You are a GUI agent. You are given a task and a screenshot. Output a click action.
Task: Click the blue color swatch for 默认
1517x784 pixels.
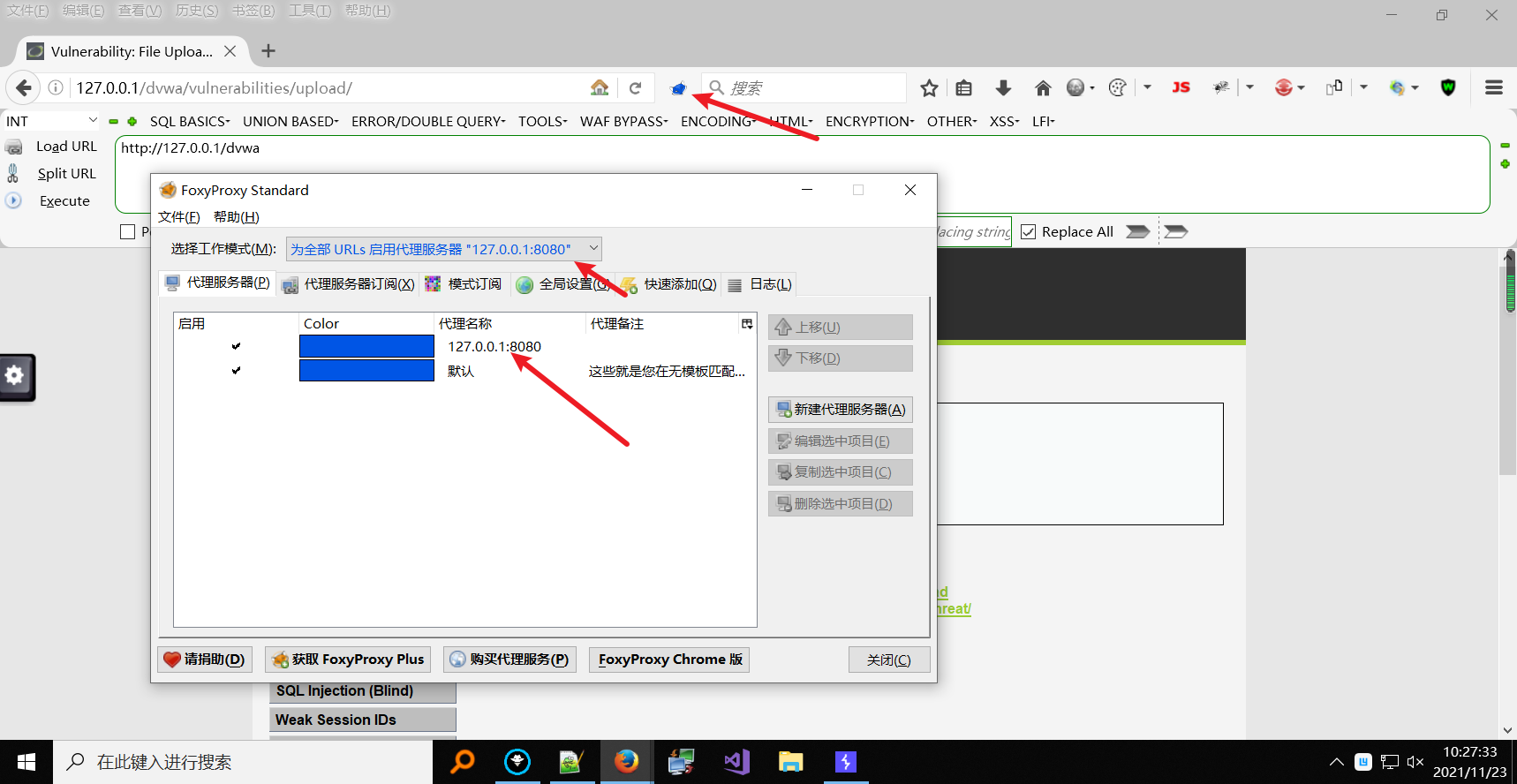[366, 371]
